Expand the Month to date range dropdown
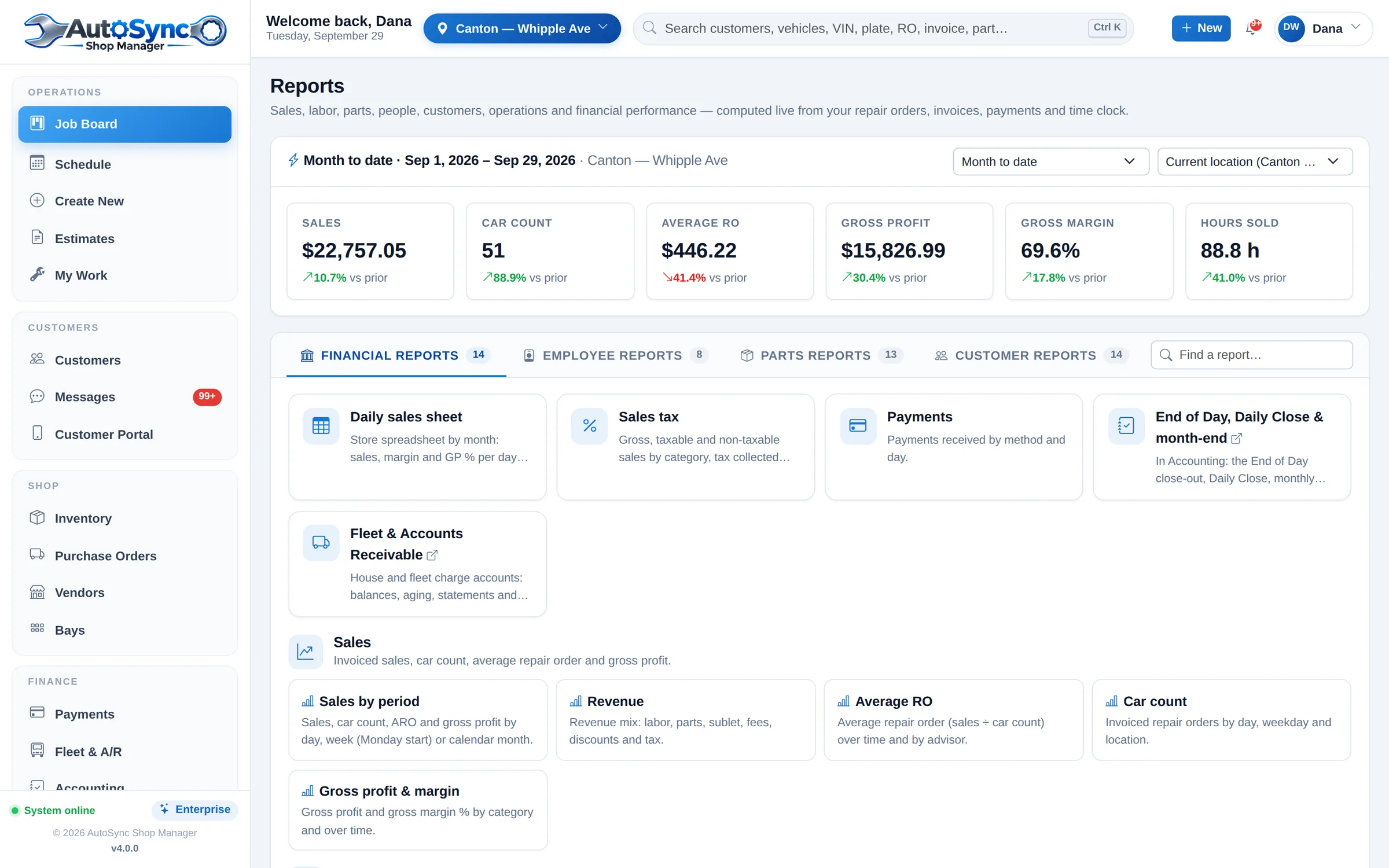 [x=1050, y=161]
